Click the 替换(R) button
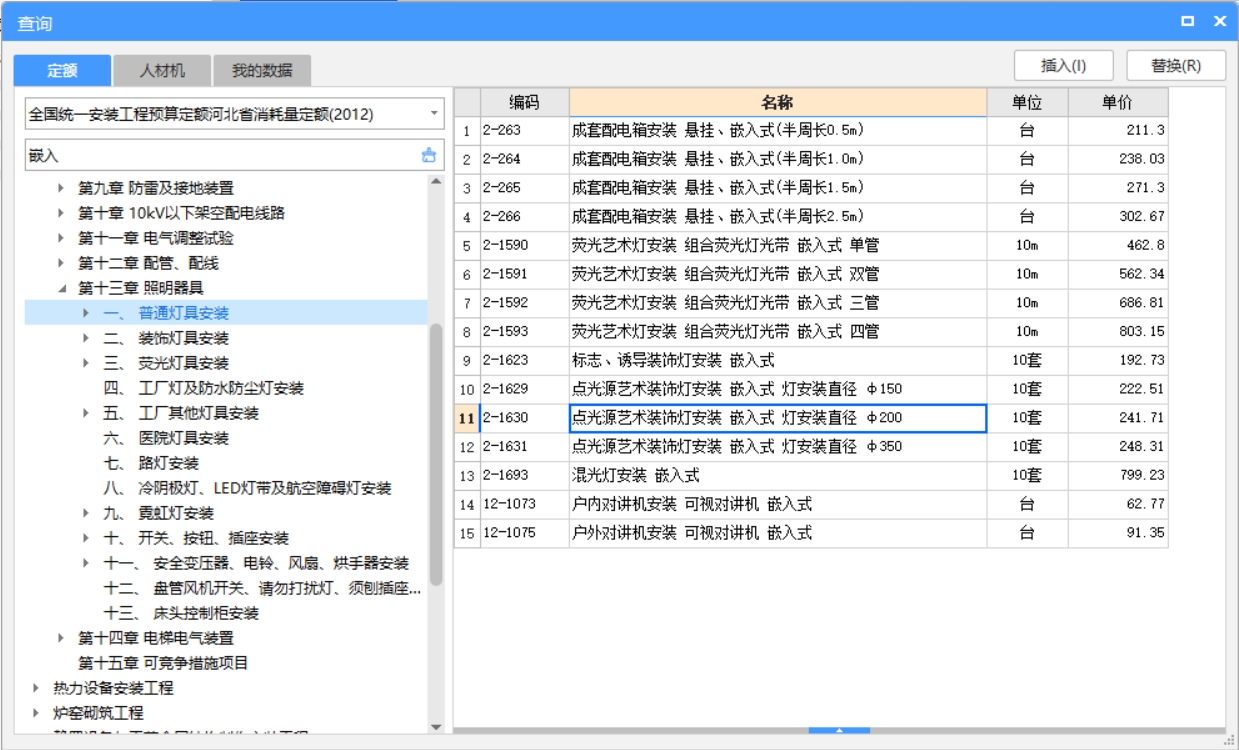 pos(1176,66)
